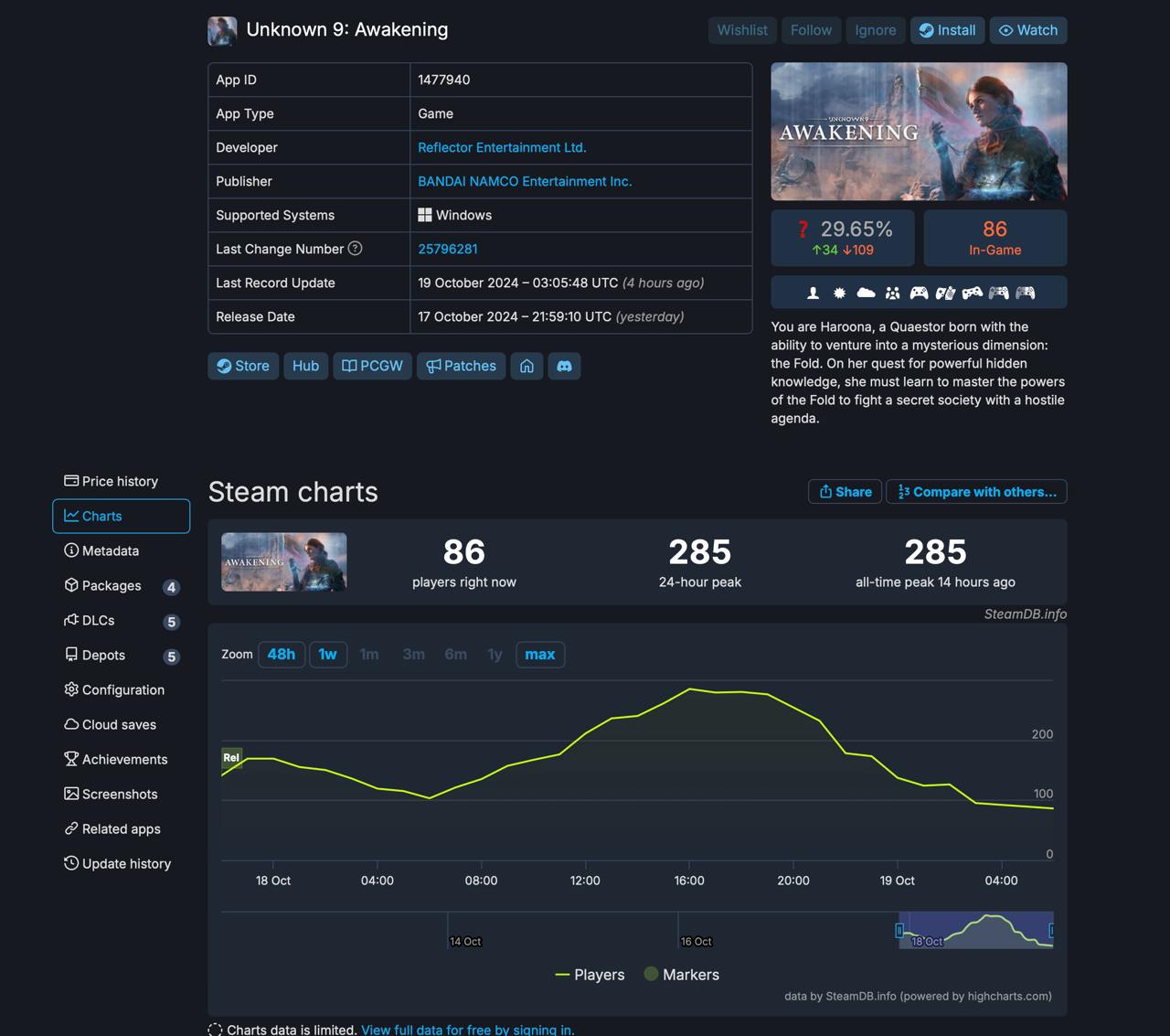
Task: Click the Ignore button
Action: pos(876,30)
